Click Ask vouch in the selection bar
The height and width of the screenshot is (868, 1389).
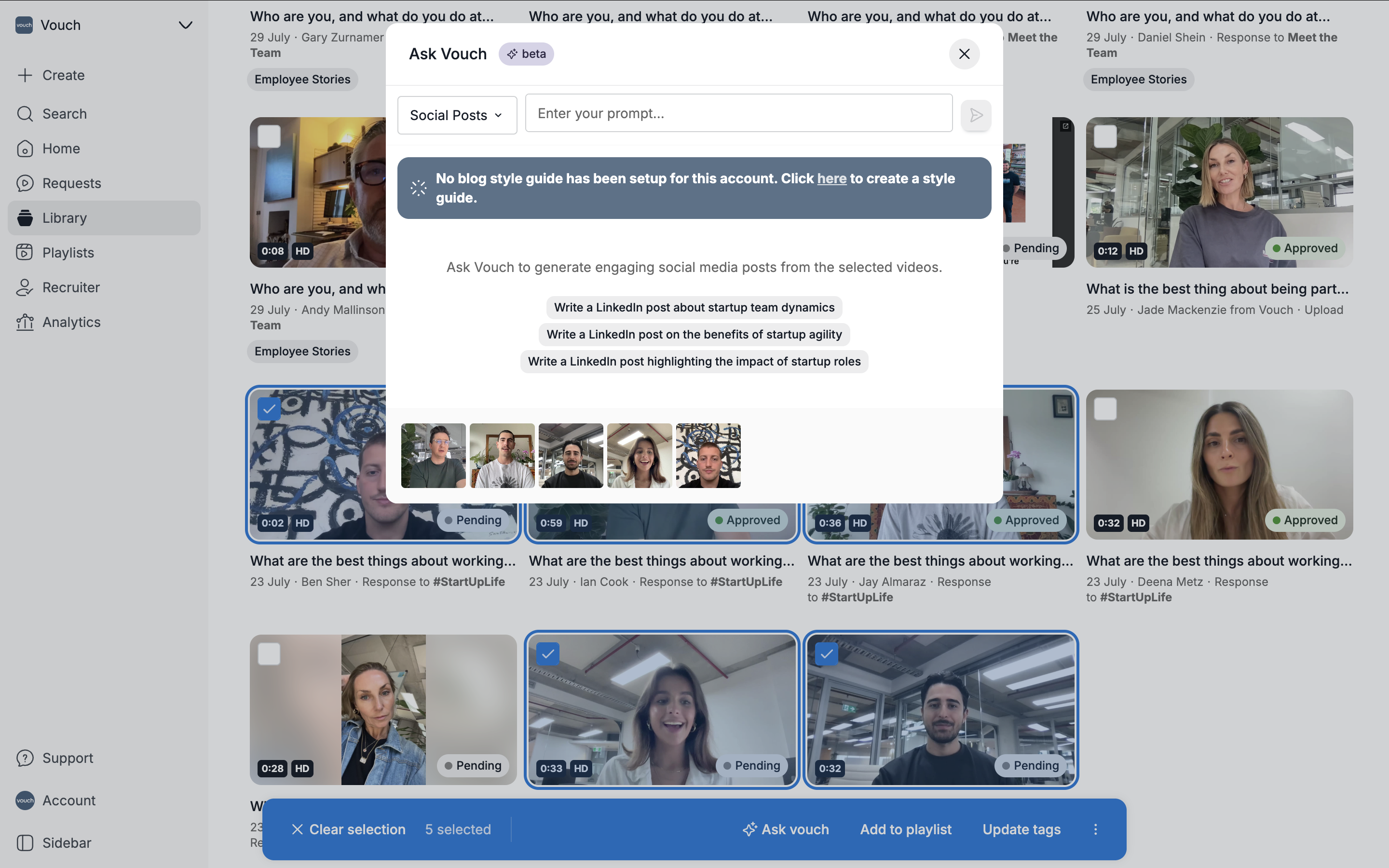click(x=786, y=829)
